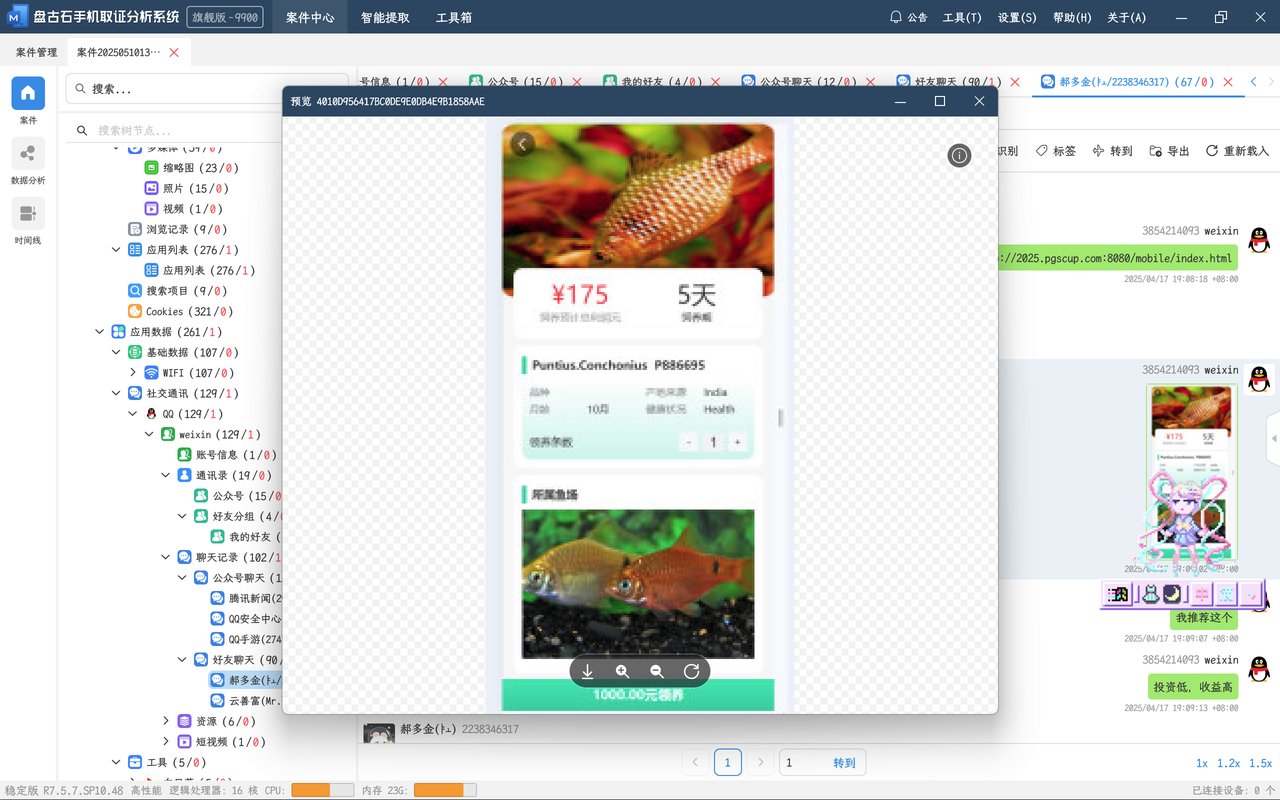This screenshot has height=800, width=1280.
Task: Open the image info icon
Action: [x=959, y=155]
